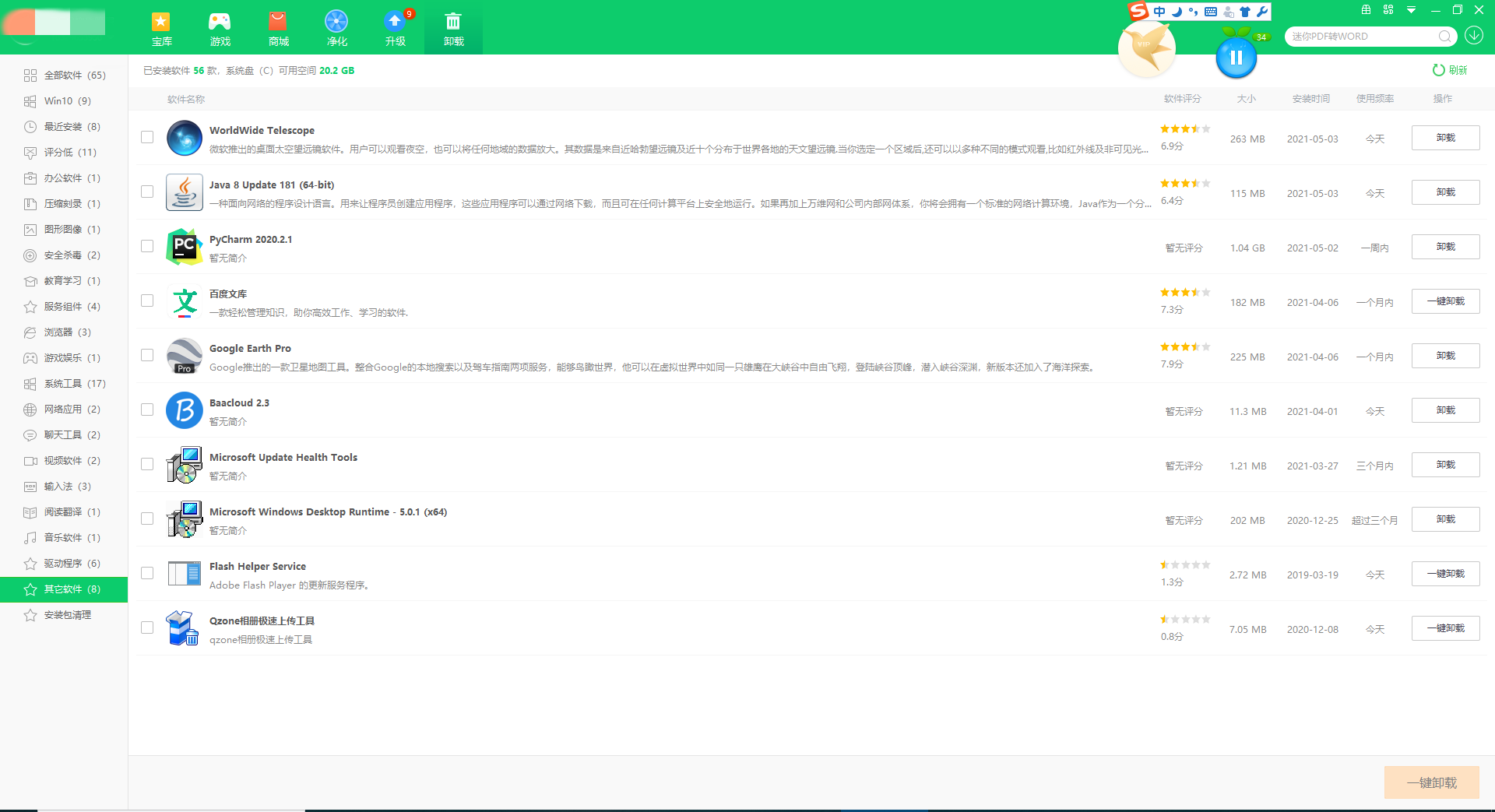Open the 浏览器 (3) category
Screen dimensions: 1495x812
[64, 332]
